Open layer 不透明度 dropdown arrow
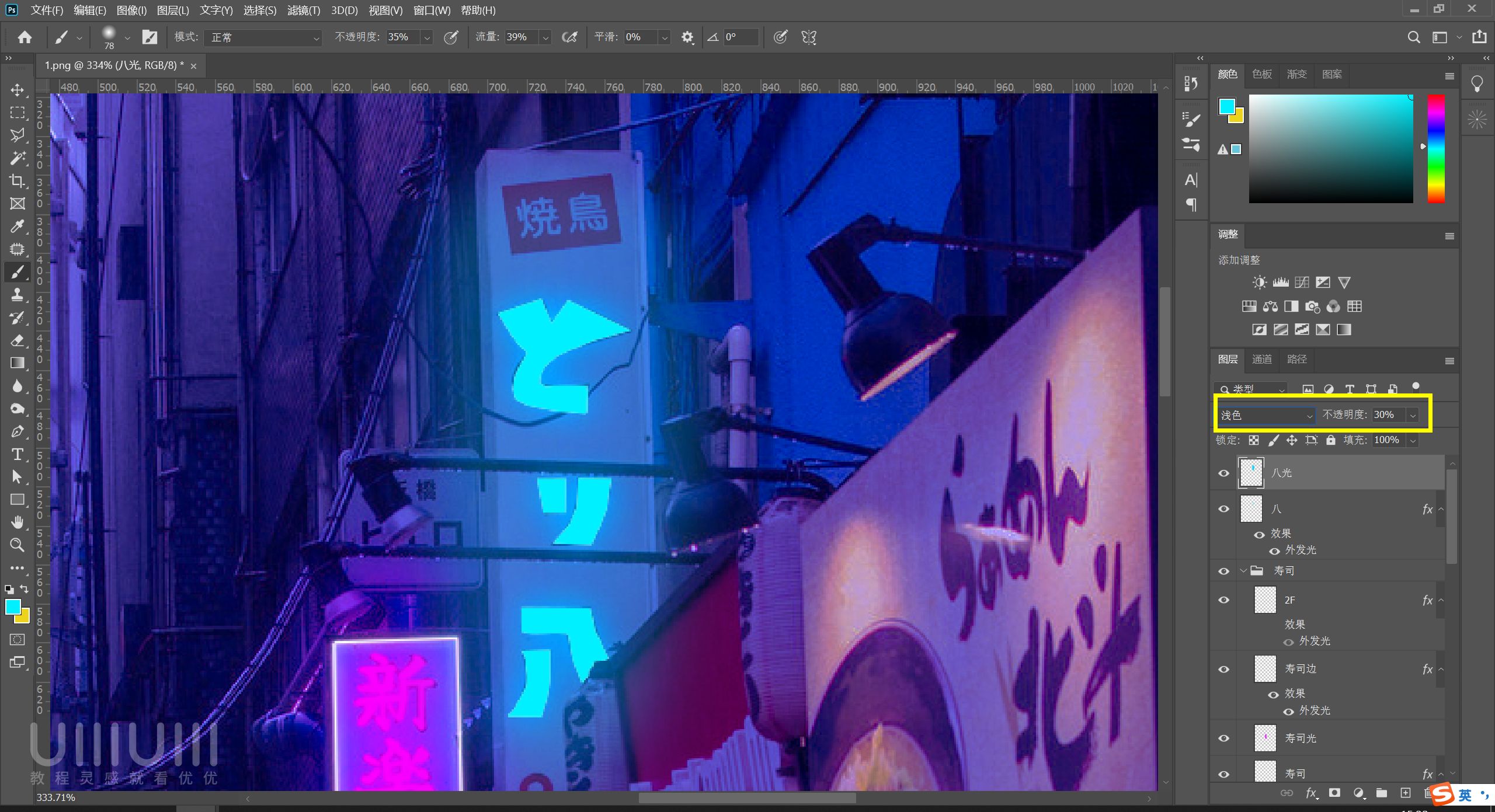 click(1413, 415)
